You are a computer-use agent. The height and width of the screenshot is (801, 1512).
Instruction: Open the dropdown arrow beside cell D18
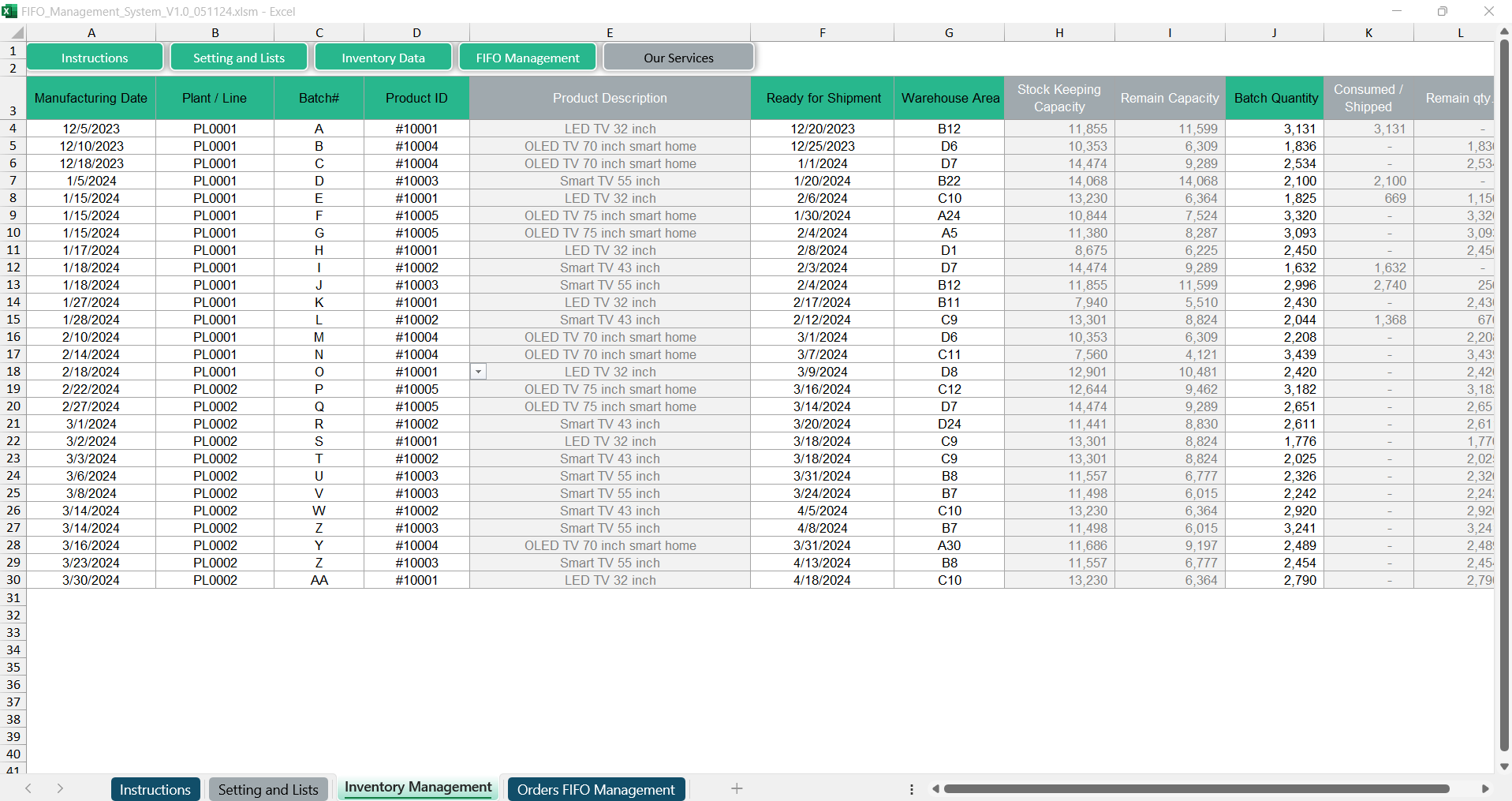(x=478, y=372)
